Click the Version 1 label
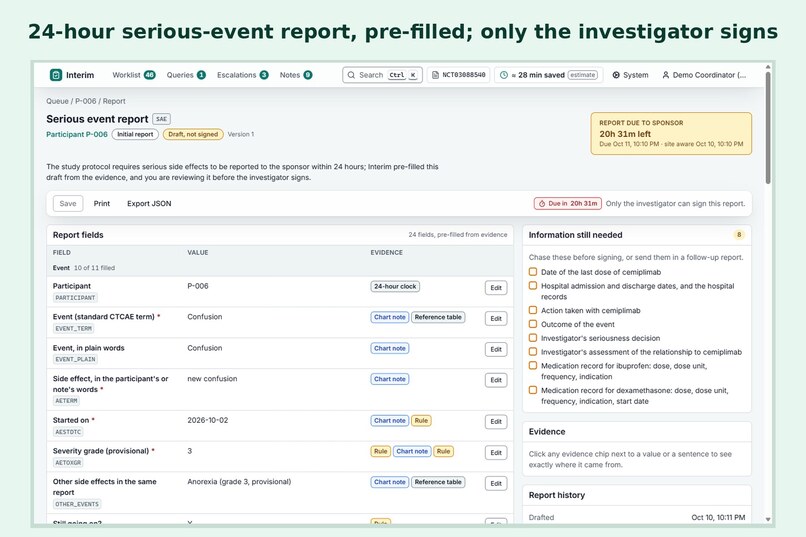Viewport: 806px width, 537px height. (x=241, y=134)
